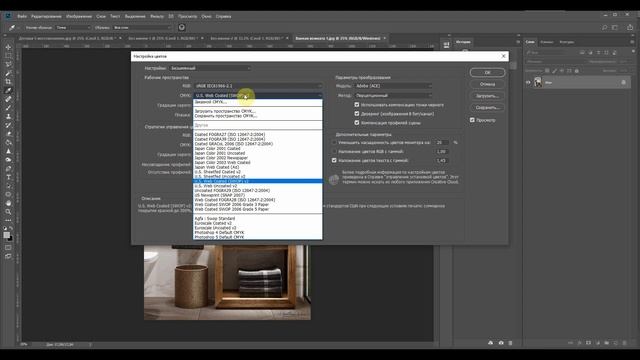Select the Brush tool
The height and width of the screenshot is (360, 640).
tap(8, 108)
